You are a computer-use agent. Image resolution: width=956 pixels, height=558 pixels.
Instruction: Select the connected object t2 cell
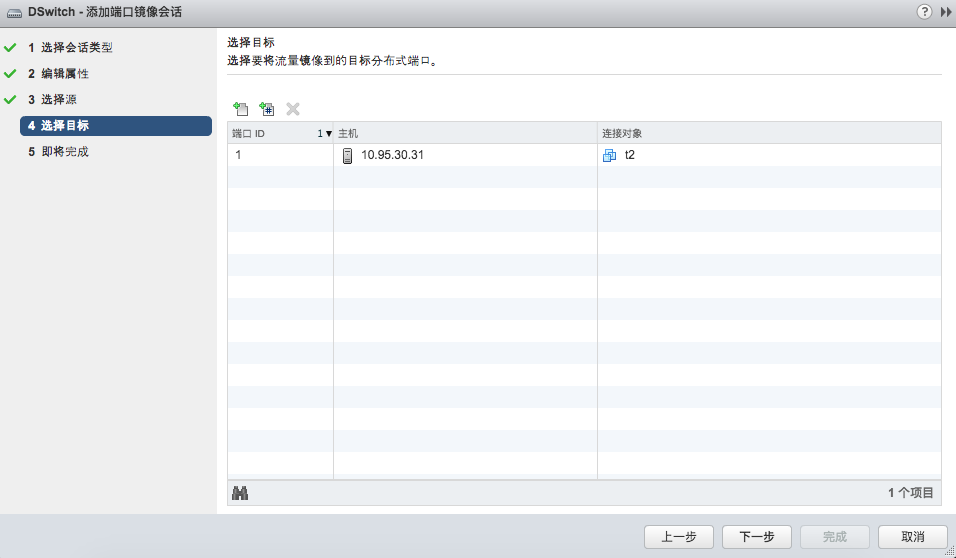pos(769,155)
